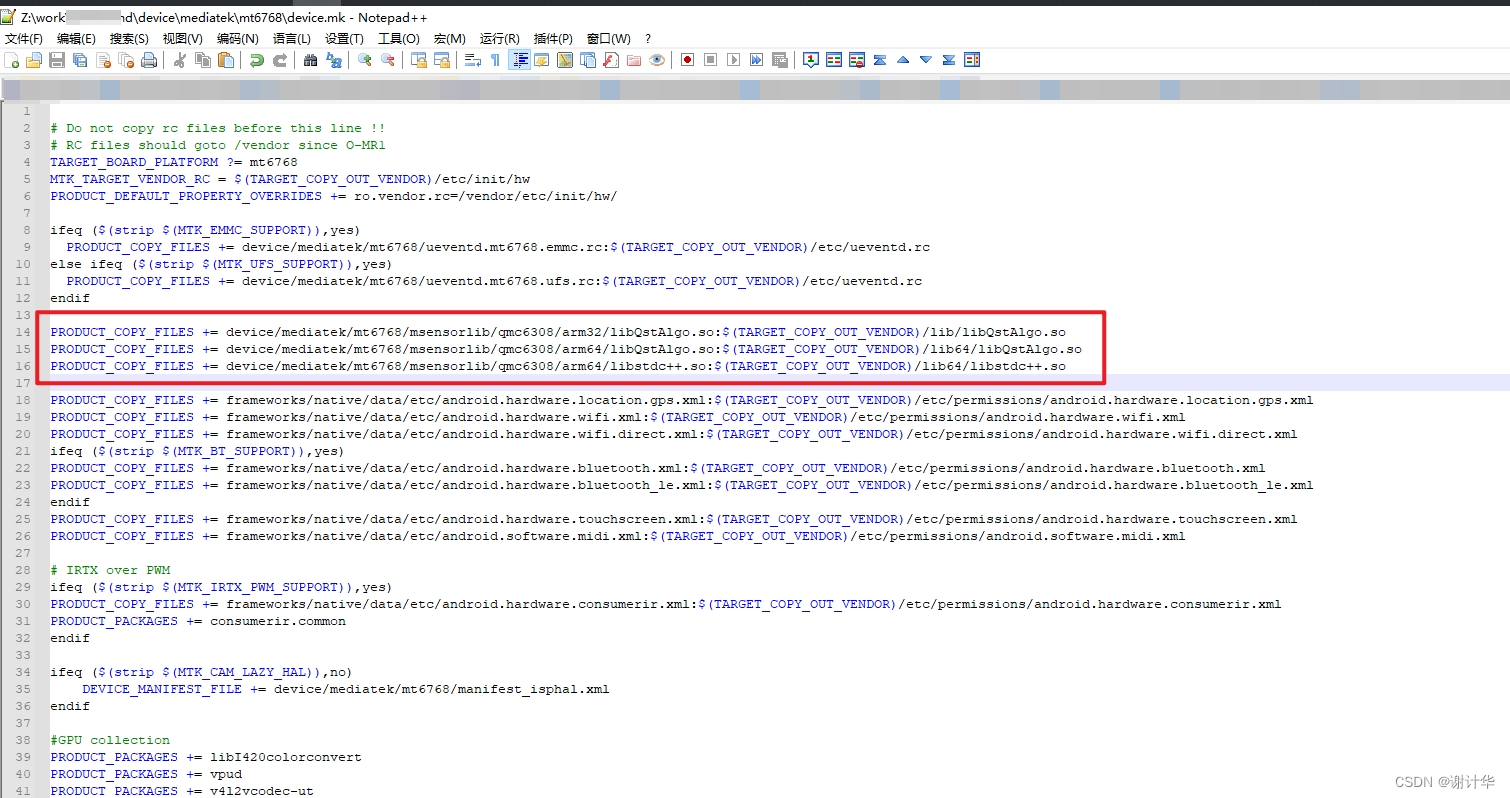Open the Replace dialog
This screenshot has height=798, width=1510.
335,59
